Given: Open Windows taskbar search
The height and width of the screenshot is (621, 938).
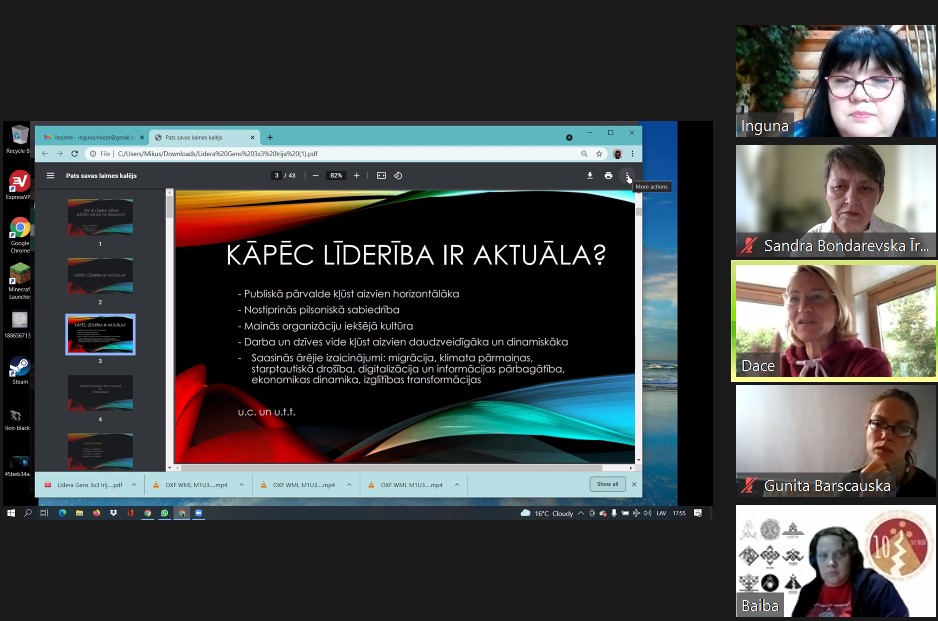Looking at the screenshot, I should [x=28, y=513].
